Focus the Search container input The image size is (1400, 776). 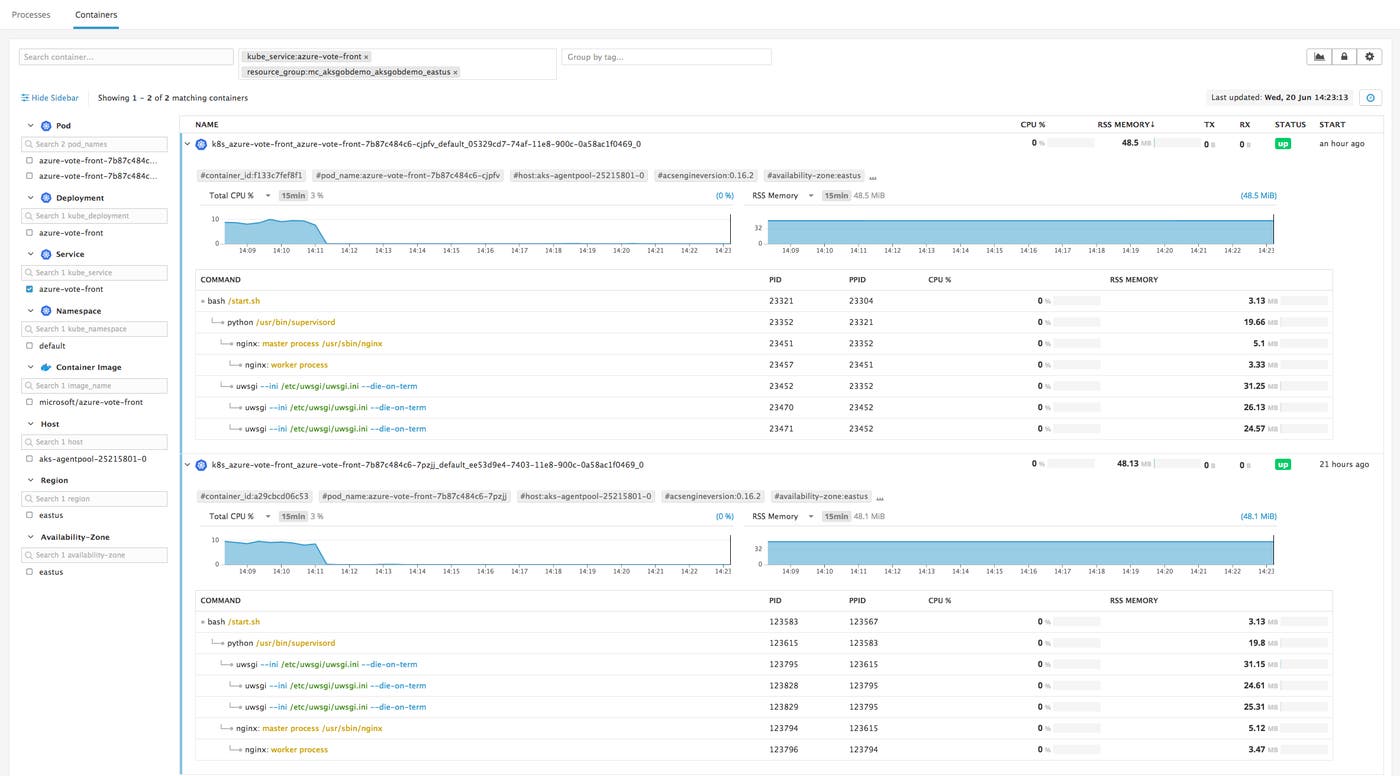[126, 57]
